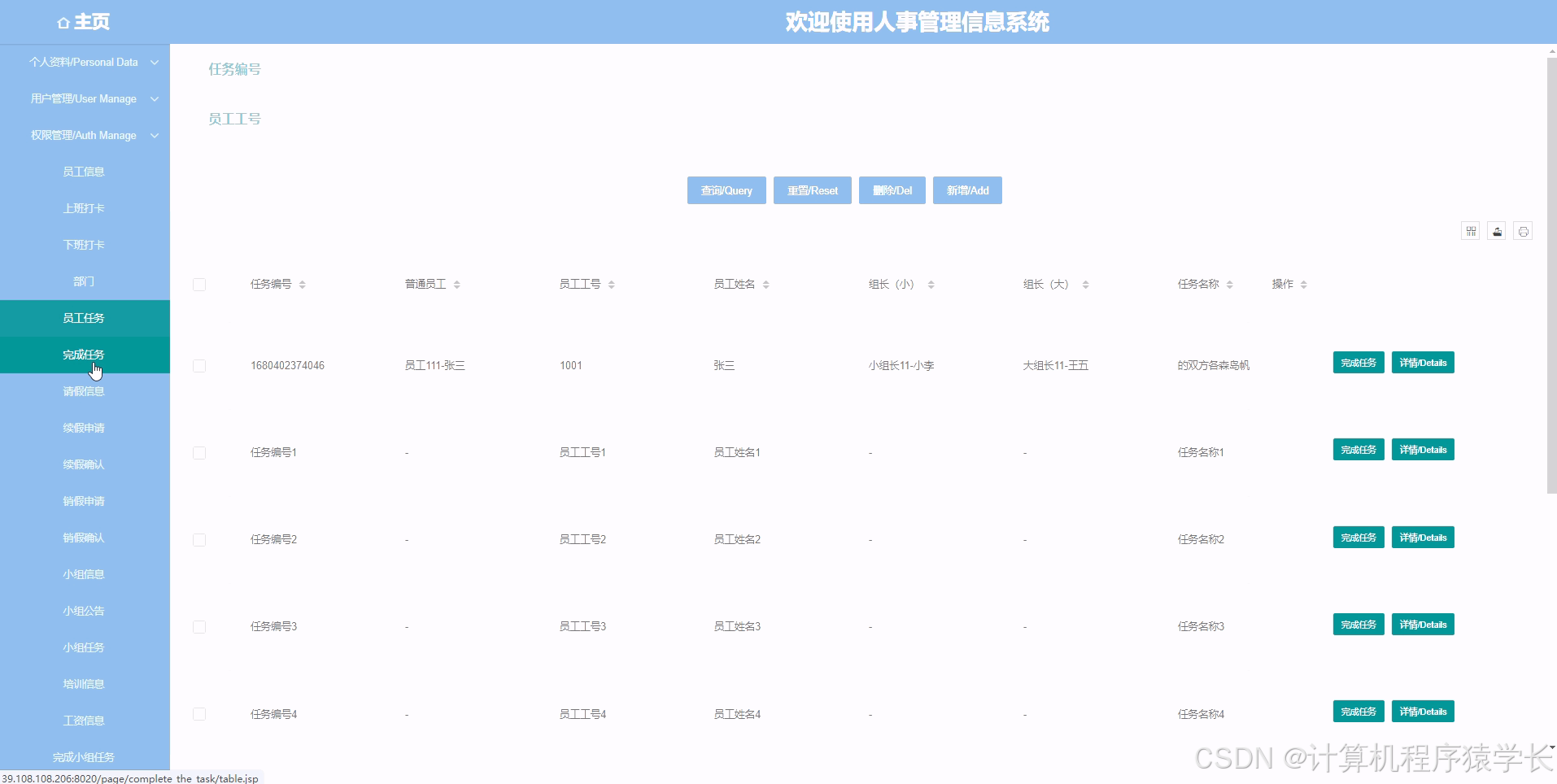The height and width of the screenshot is (784, 1557).
Task: Click the print table icon
Action: (1524, 230)
